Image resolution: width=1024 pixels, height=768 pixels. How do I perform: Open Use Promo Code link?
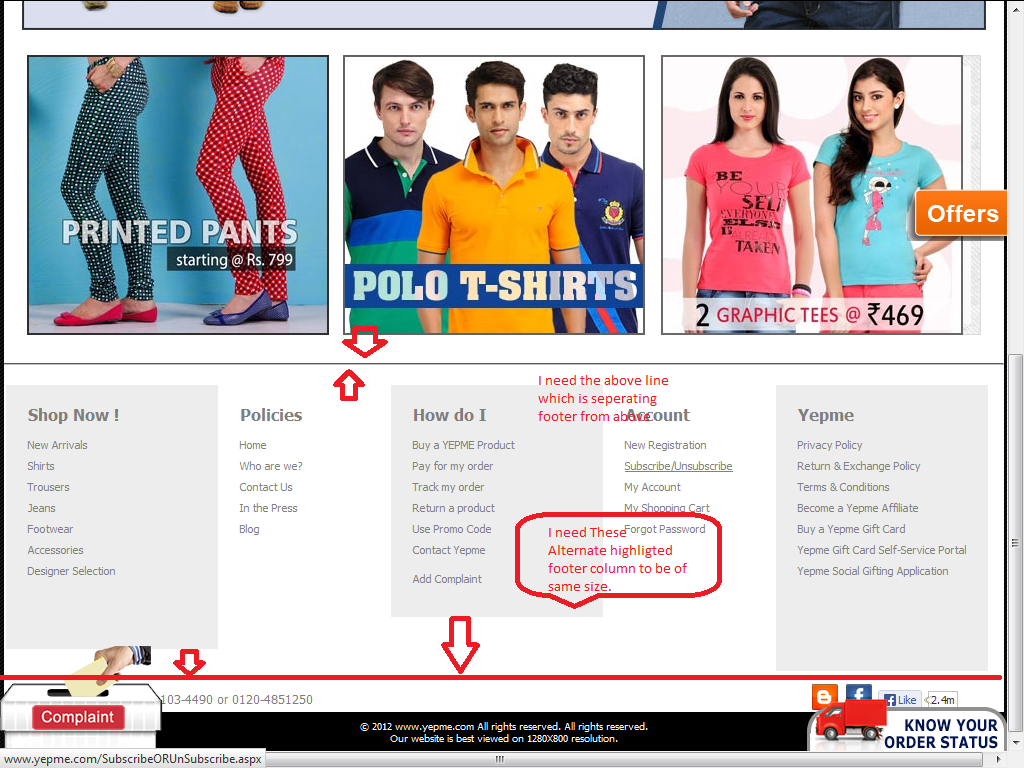(x=451, y=529)
